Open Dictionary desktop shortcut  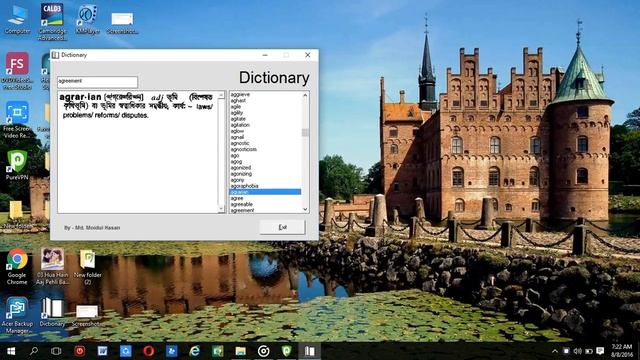click(52, 312)
